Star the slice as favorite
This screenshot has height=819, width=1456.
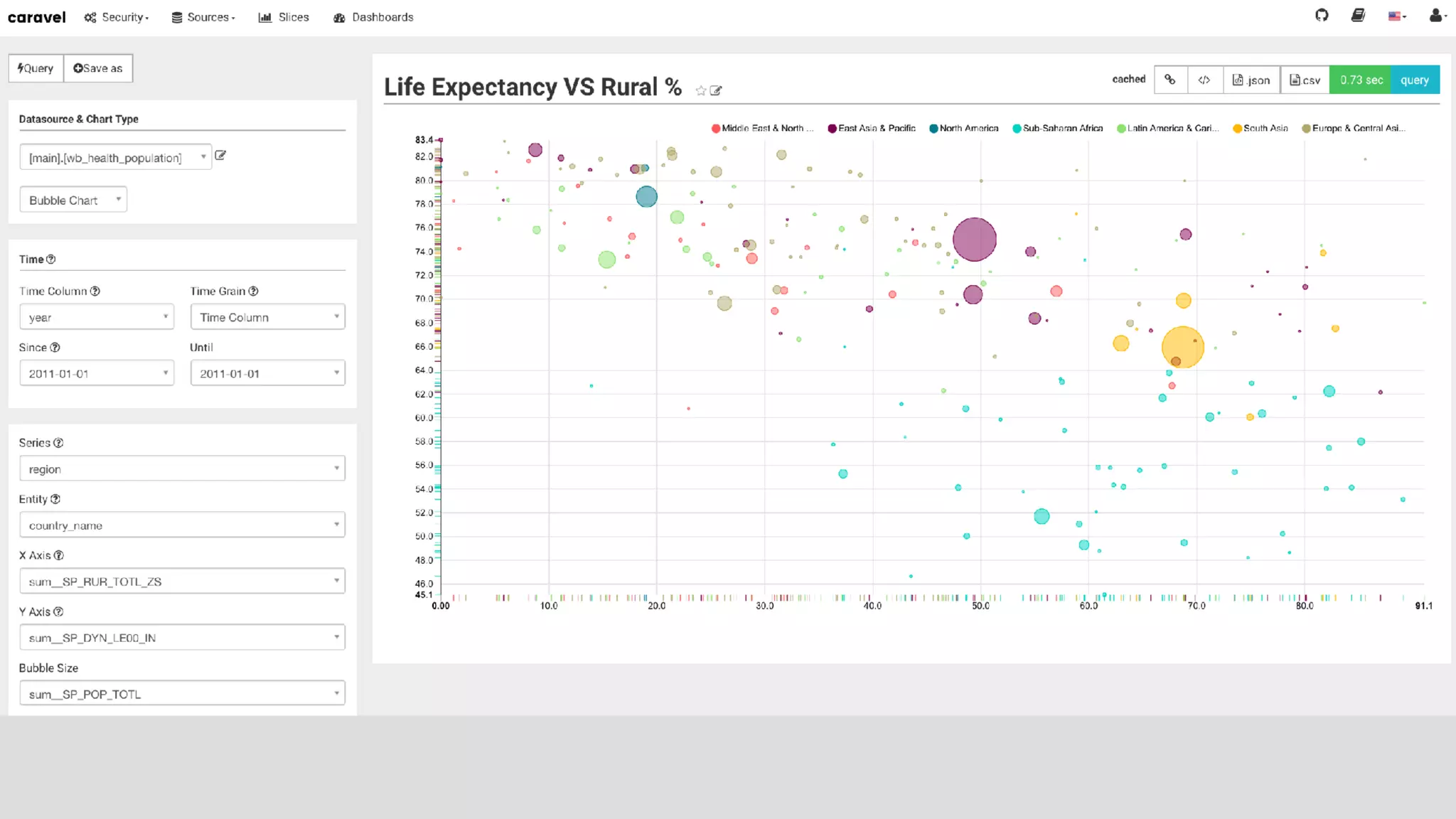(701, 90)
